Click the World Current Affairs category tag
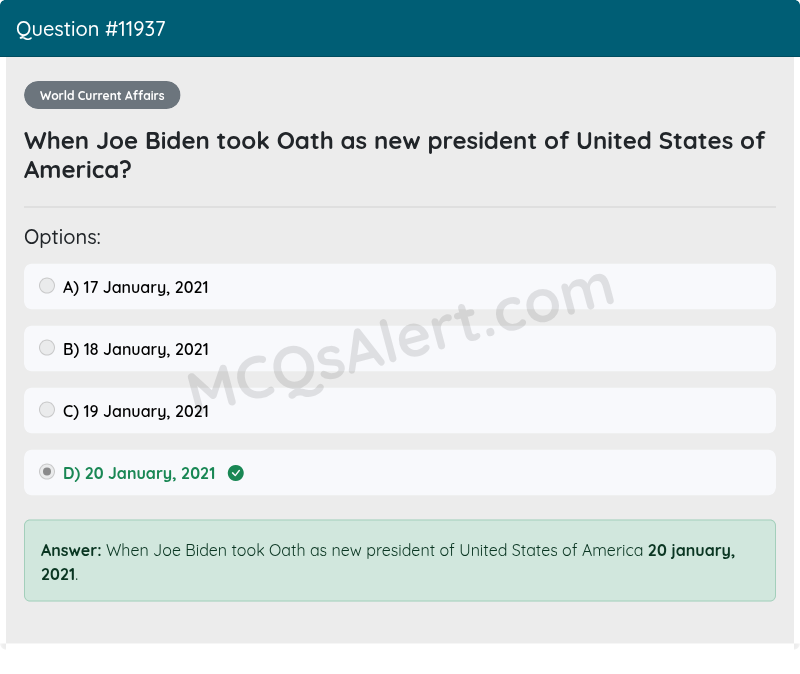This screenshot has width=800, height=674. (102, 95)
